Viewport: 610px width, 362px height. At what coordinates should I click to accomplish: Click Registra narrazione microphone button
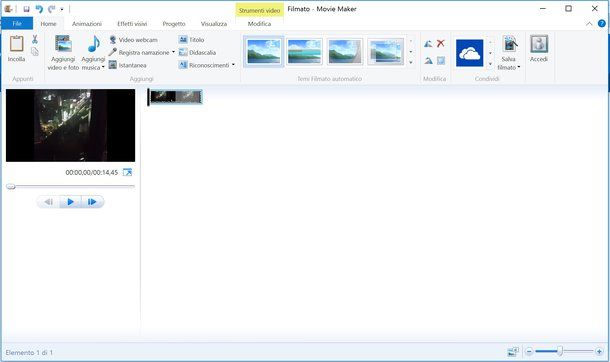coord(139,52)
